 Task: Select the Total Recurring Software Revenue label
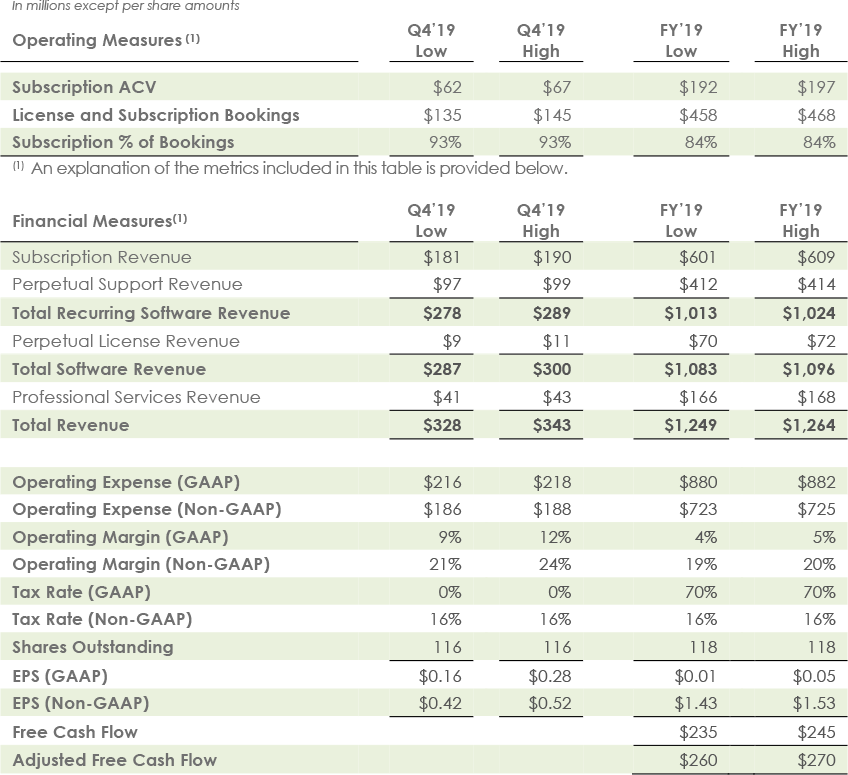(x=151, y=313)
